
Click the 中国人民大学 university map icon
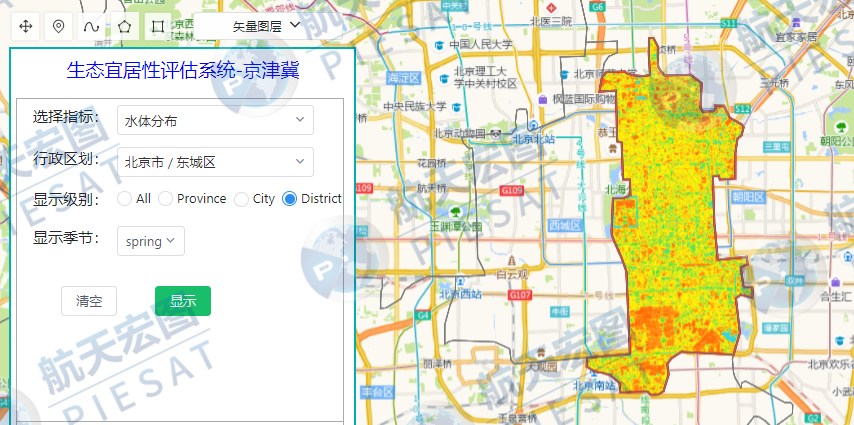(x=439, y=45)
